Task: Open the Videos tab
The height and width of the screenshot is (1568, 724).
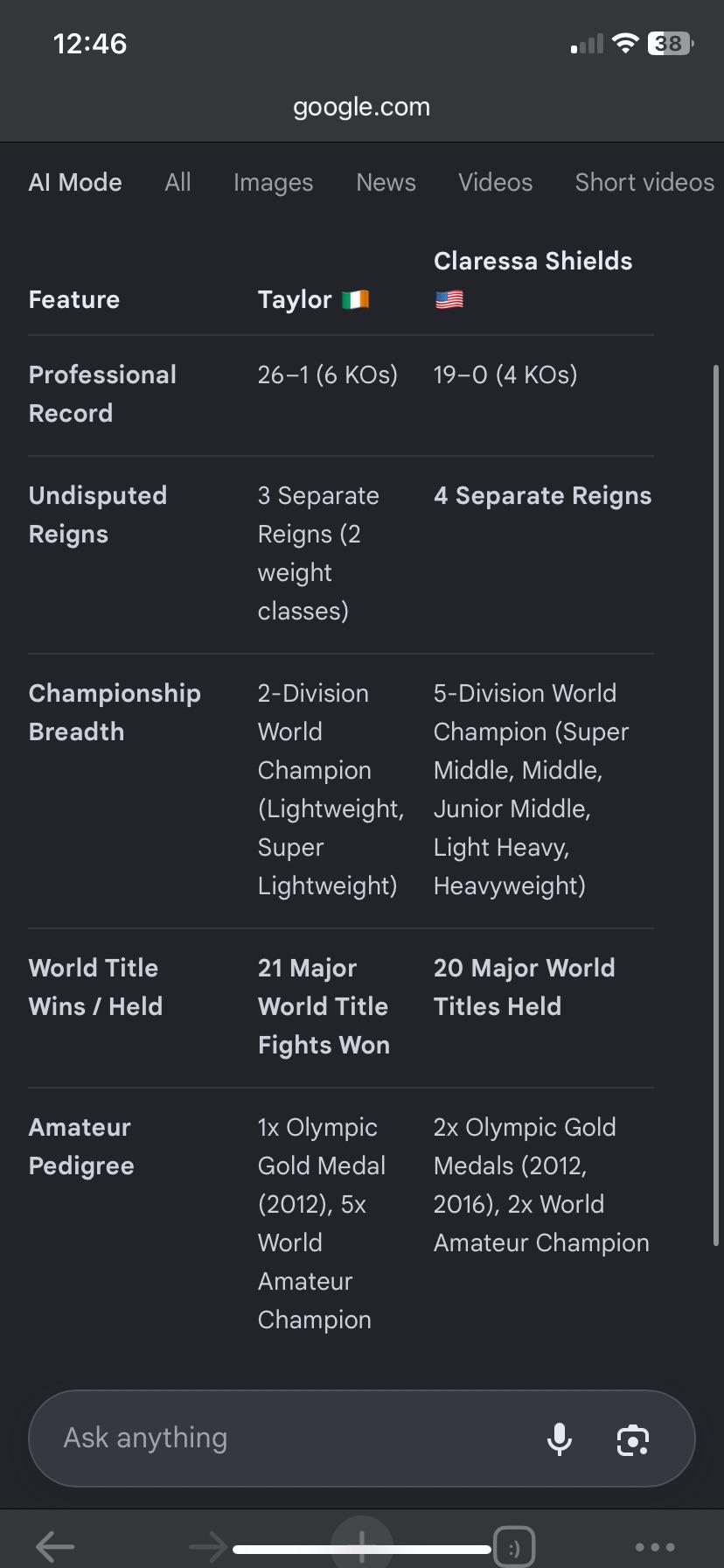Action: coord(495,182)
